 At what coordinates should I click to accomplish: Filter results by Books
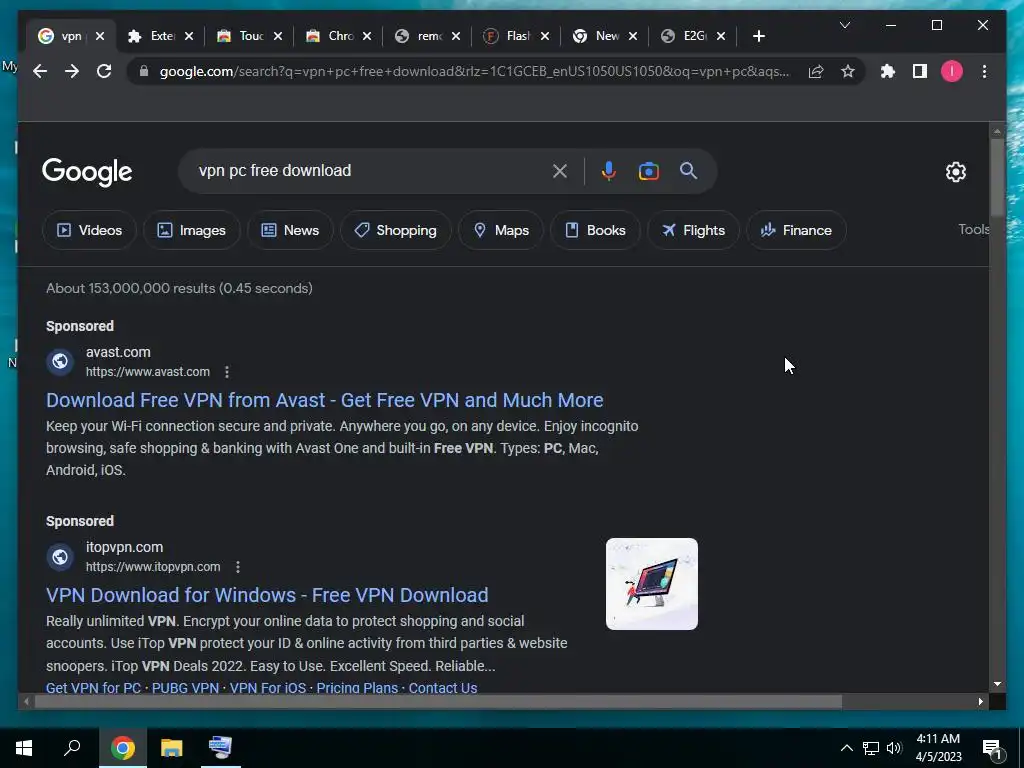(x=595, y=230)
